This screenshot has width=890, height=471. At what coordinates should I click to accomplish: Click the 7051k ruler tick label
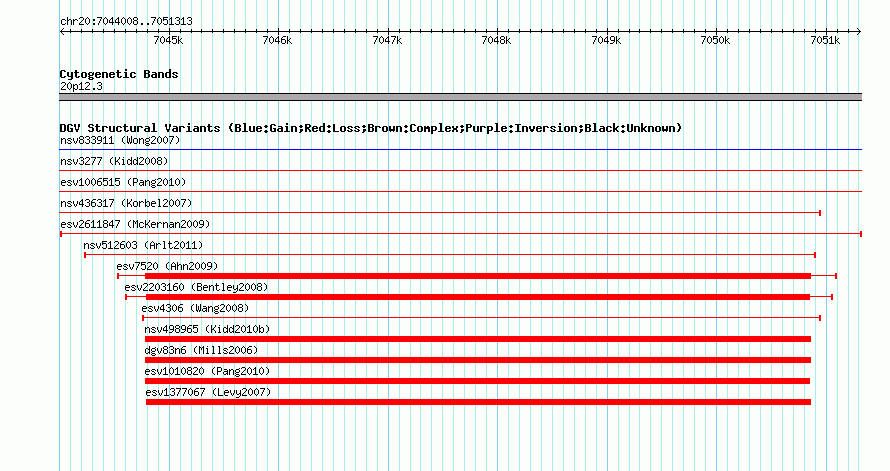[825, 40]
